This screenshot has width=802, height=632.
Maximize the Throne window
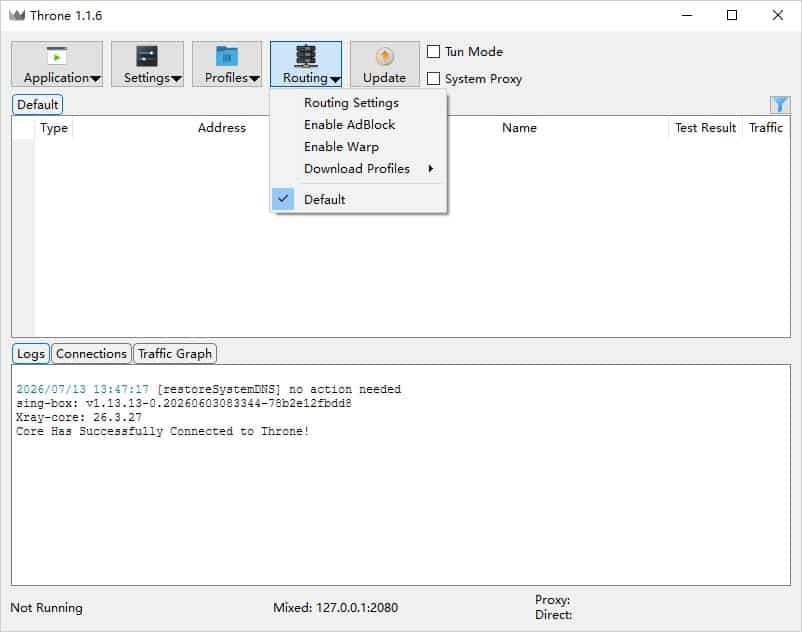tap(732, 15)
